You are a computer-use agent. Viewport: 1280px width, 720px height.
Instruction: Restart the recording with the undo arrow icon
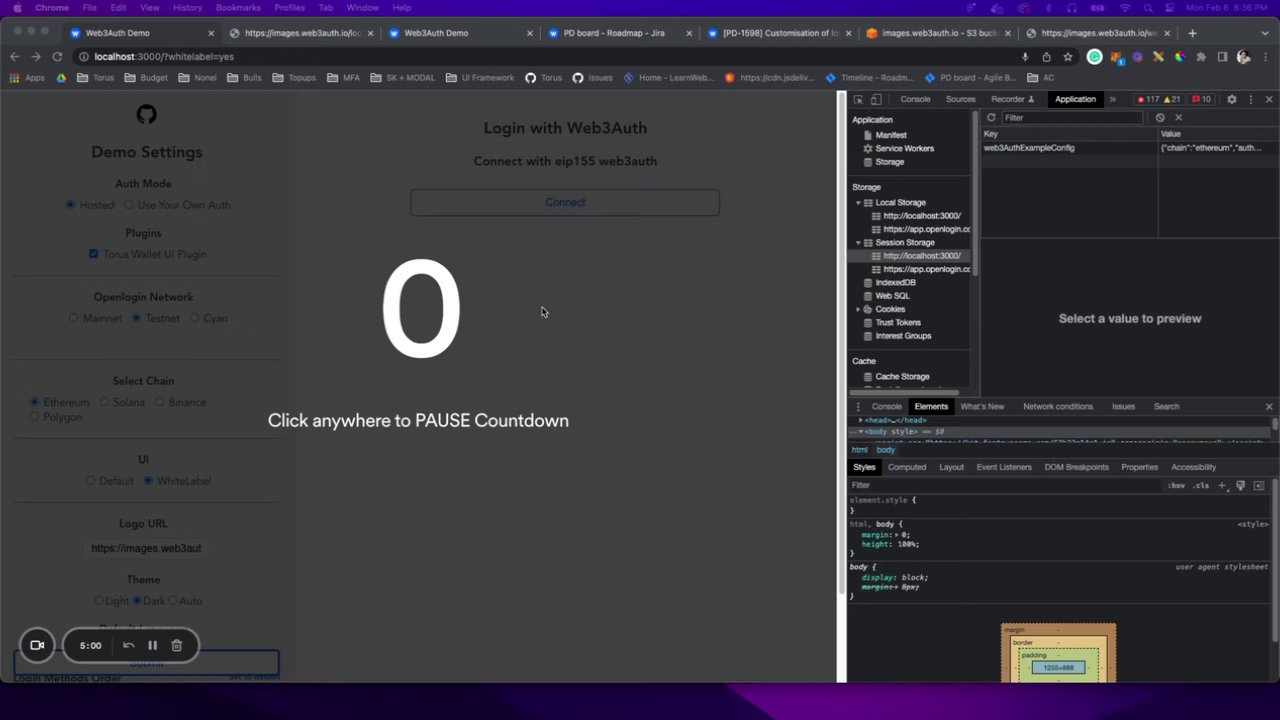click(x=128, y=645)
